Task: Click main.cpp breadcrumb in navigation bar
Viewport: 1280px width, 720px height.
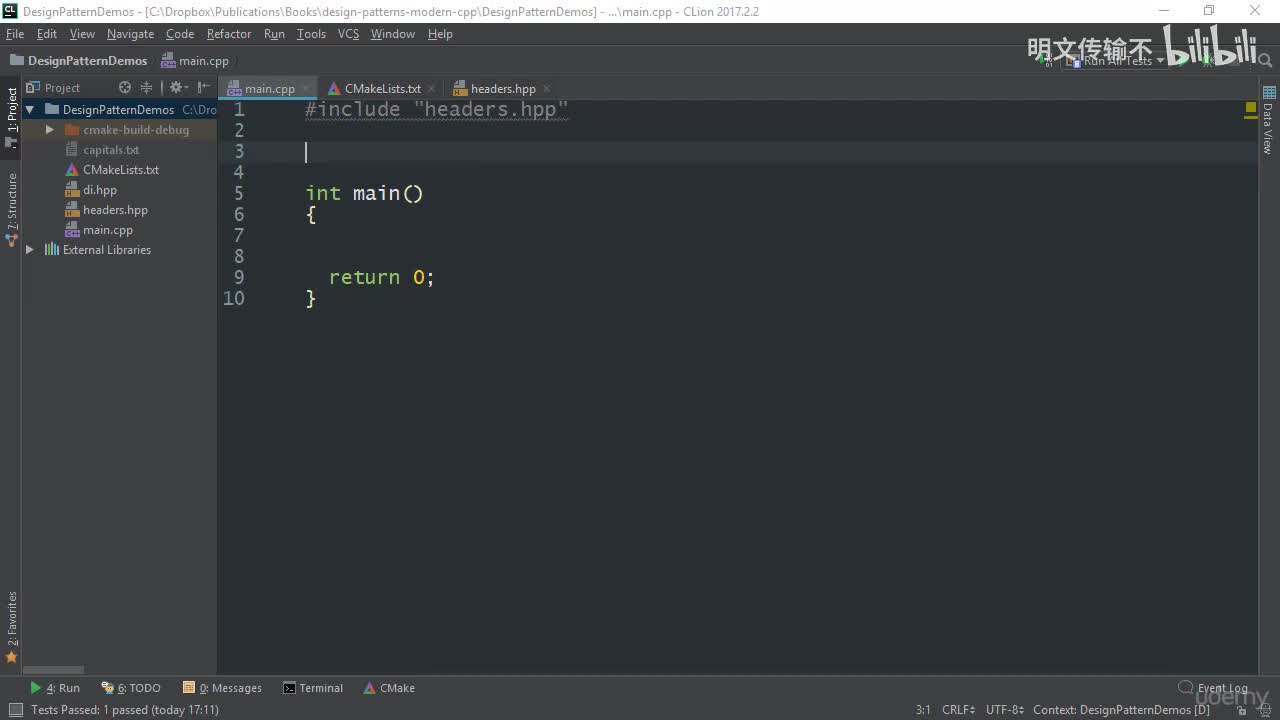Action: [195, 61]
